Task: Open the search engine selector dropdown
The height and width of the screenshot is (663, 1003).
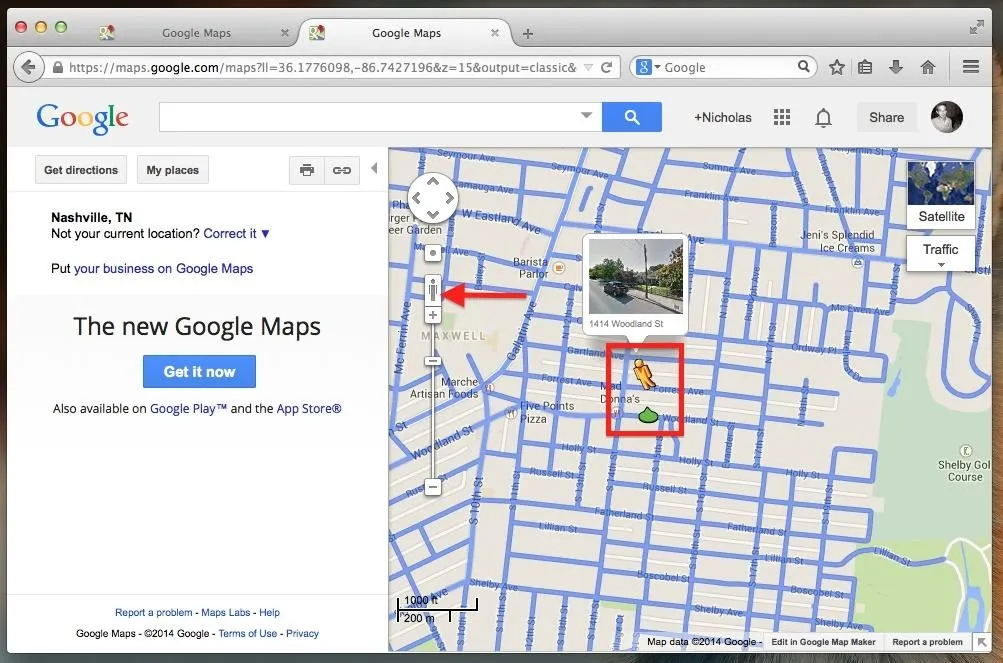Action: [649, 67]
